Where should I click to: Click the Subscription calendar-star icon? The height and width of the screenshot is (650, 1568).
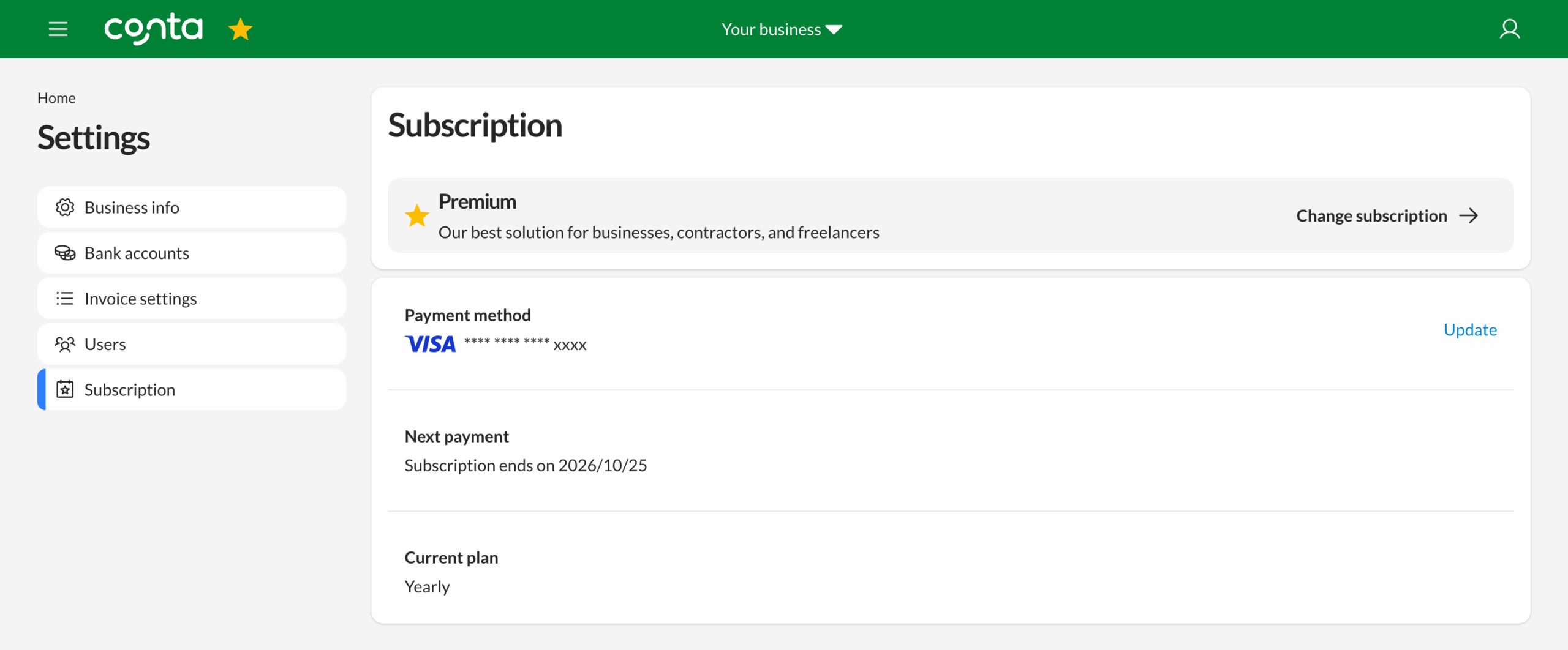(65, 389)
